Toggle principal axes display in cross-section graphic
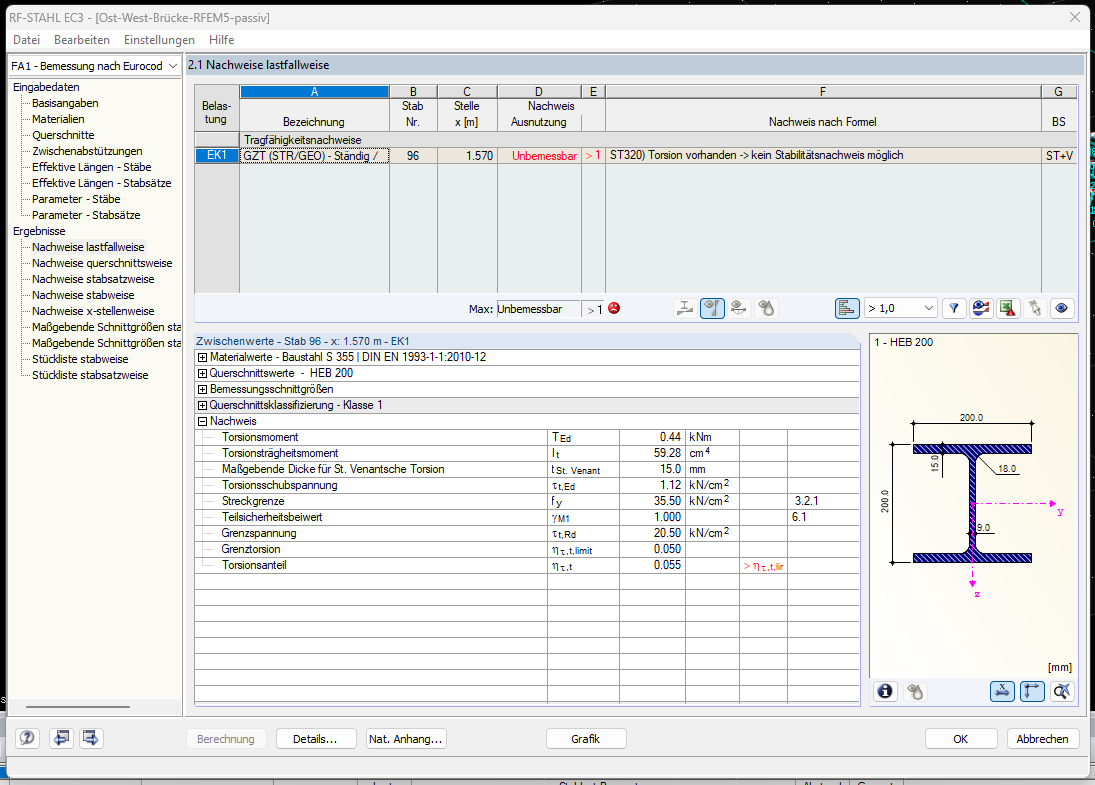The image size is (1095, 785). [1032, 691]
